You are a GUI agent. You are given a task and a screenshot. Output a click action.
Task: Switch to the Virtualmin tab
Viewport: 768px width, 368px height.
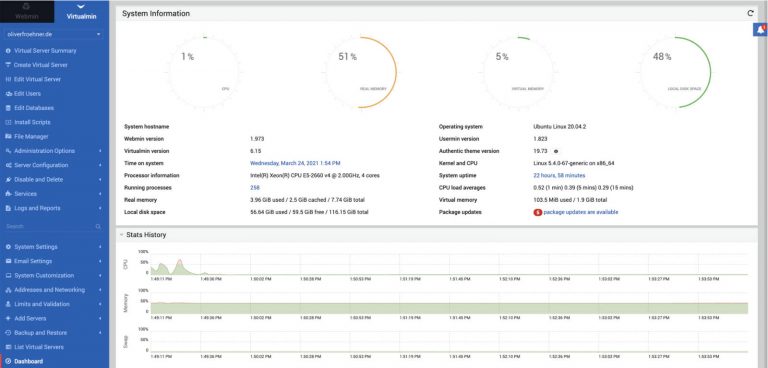[x=81, y=12]
